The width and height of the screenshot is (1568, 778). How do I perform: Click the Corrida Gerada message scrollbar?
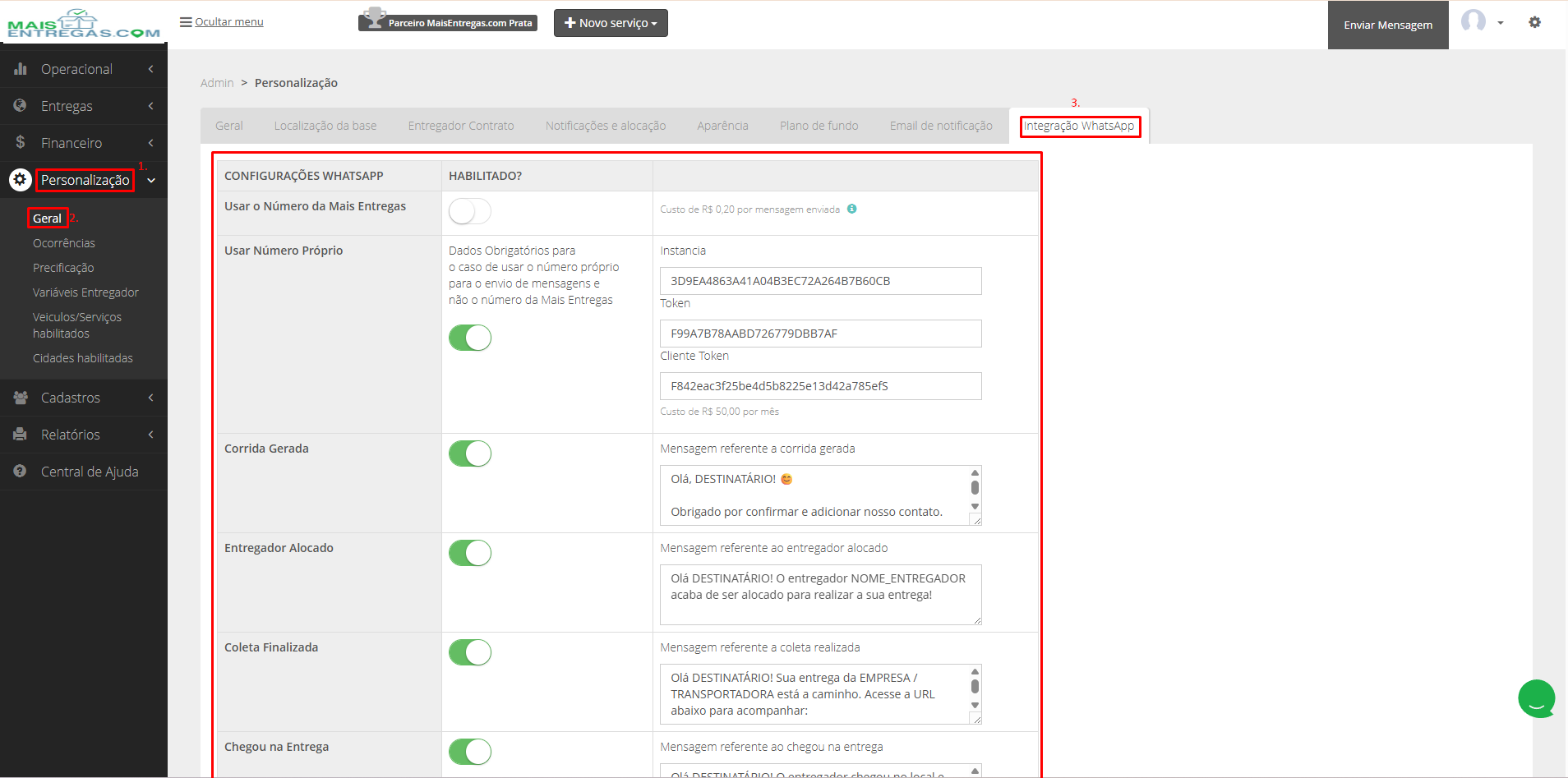pyautogui.click(x=975, y=490)
